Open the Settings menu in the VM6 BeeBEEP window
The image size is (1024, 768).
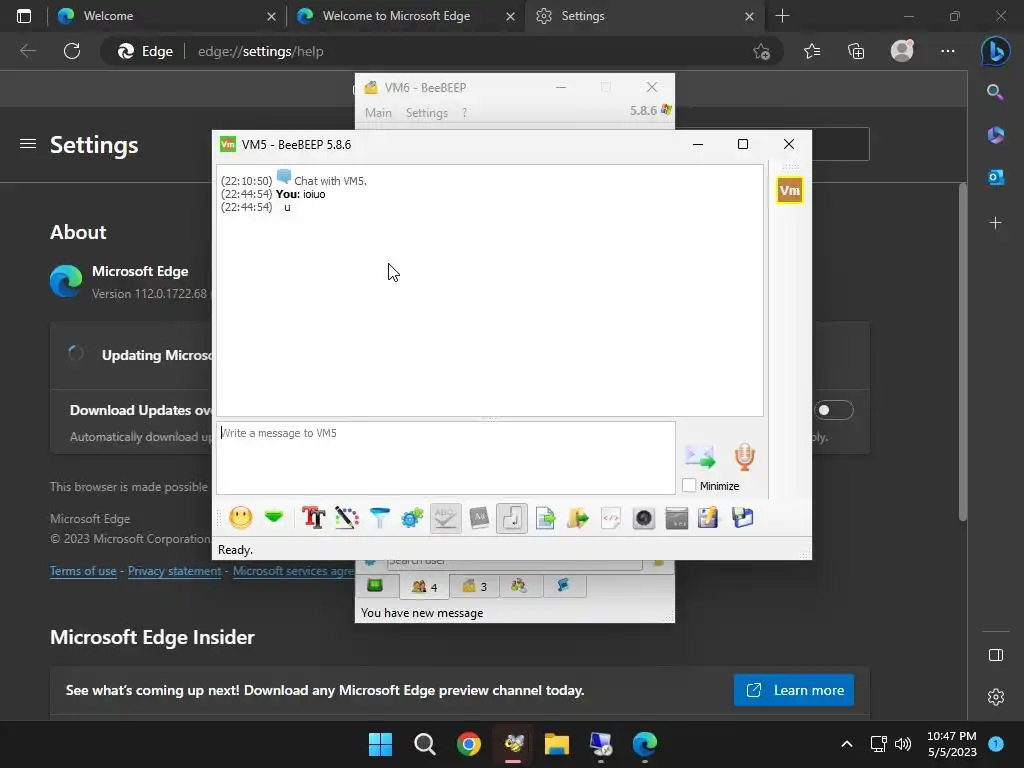426,112
